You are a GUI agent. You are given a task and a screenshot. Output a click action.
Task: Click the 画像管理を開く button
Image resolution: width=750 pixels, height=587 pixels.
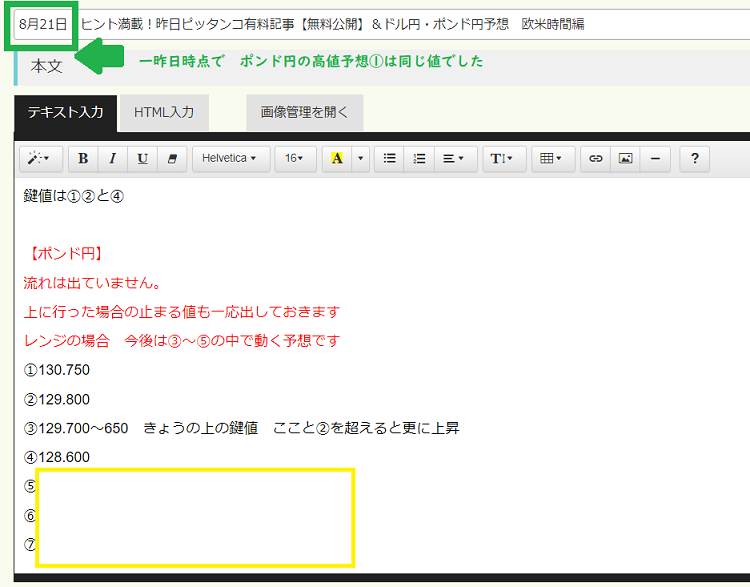(305, 113)
